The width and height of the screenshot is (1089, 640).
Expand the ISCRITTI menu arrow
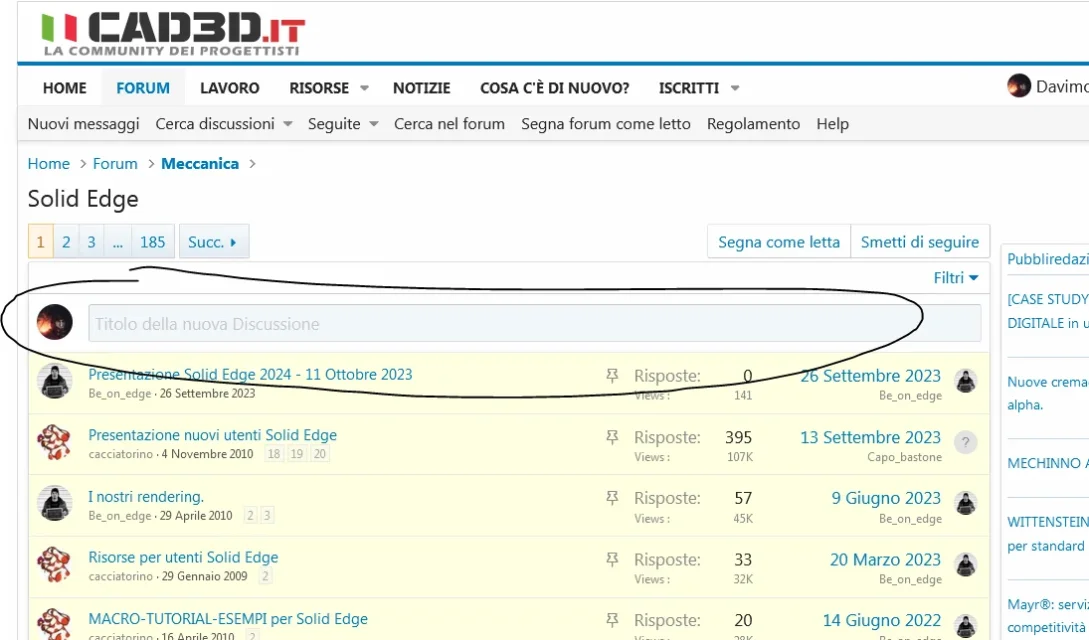pos(735,88)
